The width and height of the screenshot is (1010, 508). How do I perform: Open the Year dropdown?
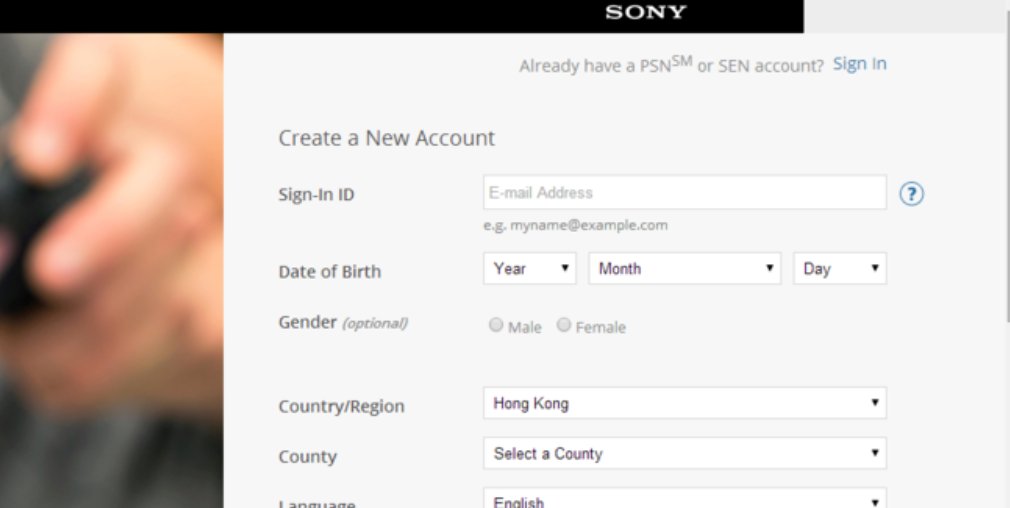pos(529,268)
